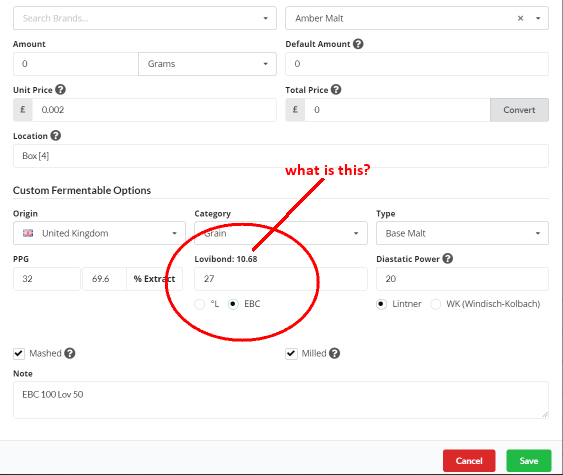The width and height of the screenshot is (563, 475).
Task: Select the °L color unit radio
Action: [x=200, y=304]
